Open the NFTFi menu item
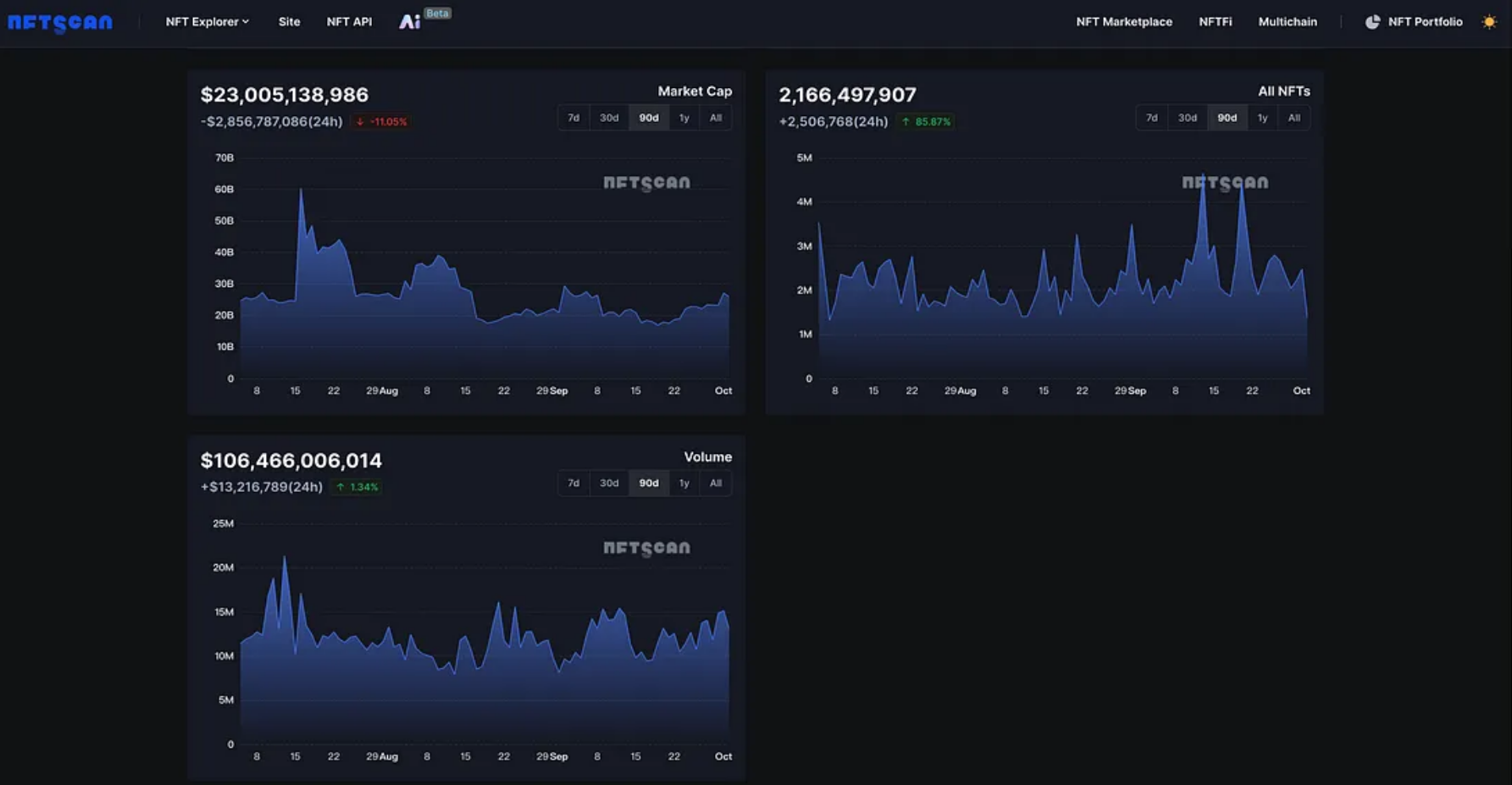The width and height of the screenshot is (1512, 785). pos(1216,22)
